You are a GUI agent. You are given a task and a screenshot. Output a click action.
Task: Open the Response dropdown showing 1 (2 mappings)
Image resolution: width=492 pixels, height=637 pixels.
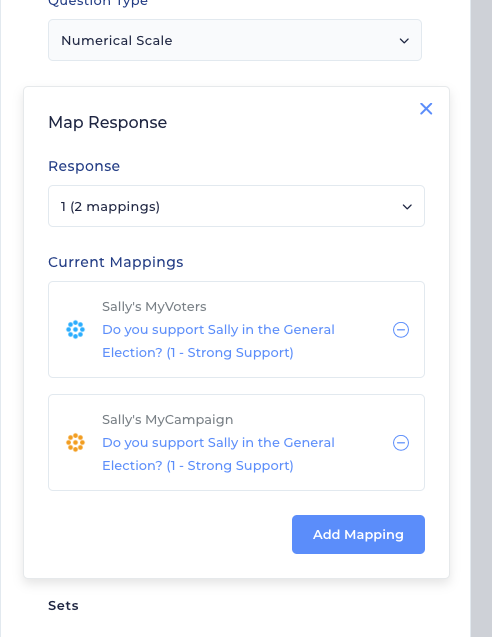coord(236,206)
